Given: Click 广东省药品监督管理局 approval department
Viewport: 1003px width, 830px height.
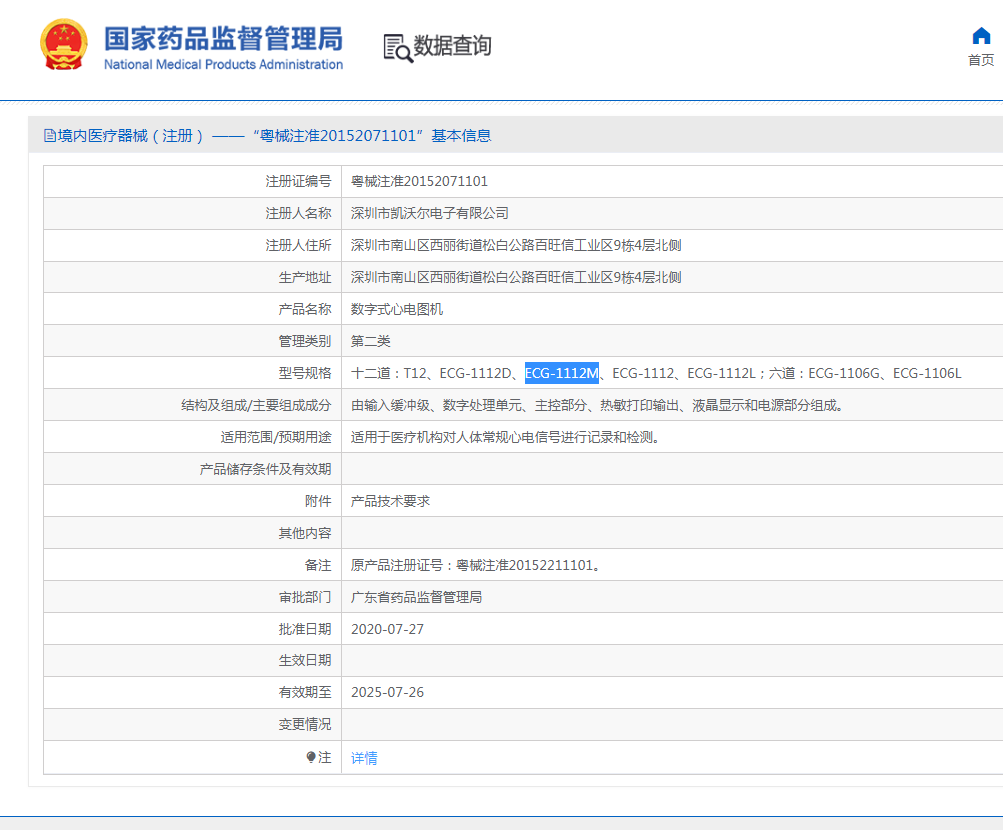Looking at the screenshot, I should [x=416, y=597].
